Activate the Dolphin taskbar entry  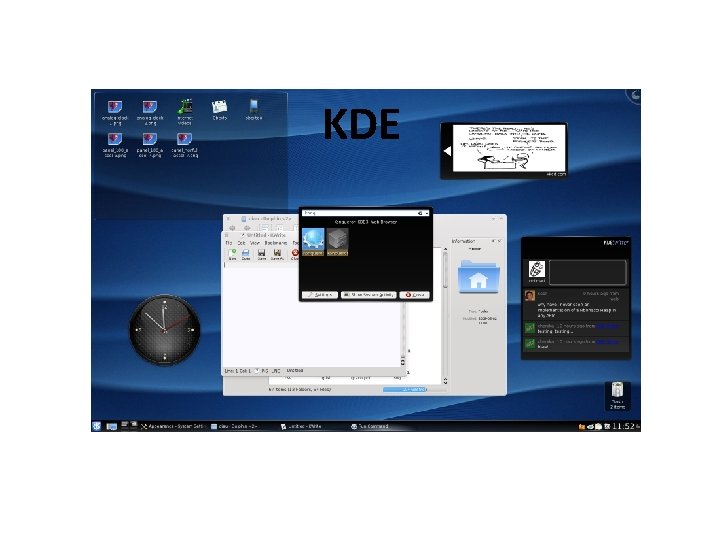(x=236, y=427)
